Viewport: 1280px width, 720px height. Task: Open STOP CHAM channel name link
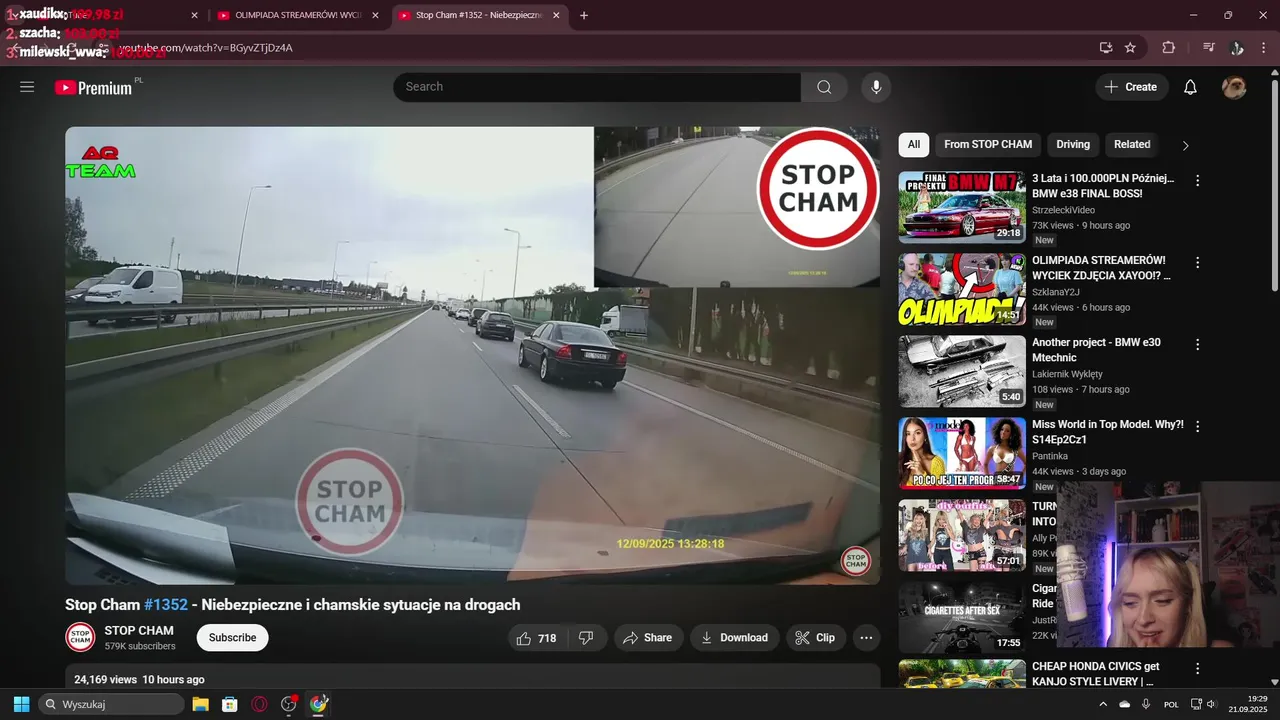139,631
